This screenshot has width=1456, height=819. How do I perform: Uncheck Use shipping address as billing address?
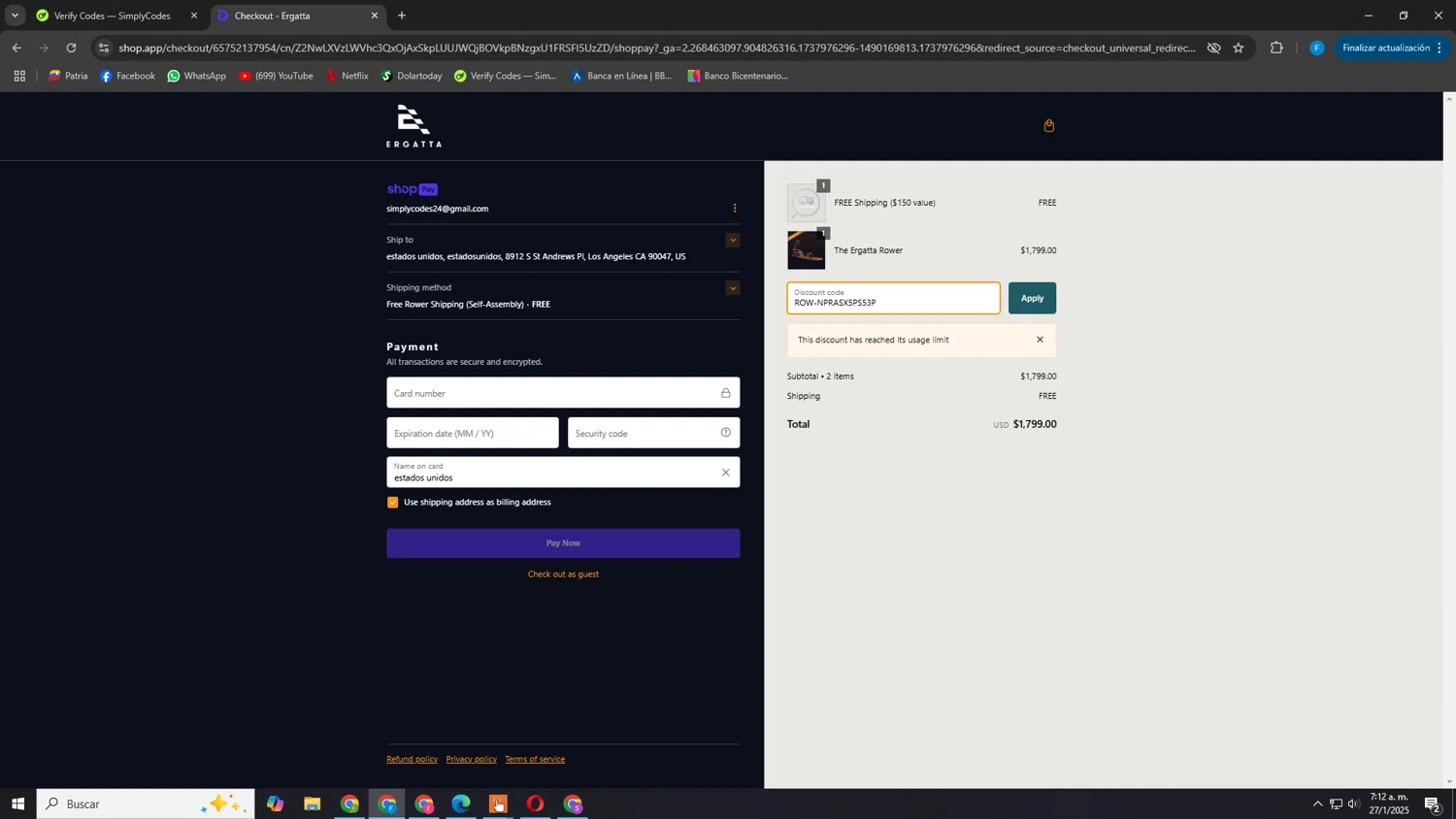coord(393,503)
